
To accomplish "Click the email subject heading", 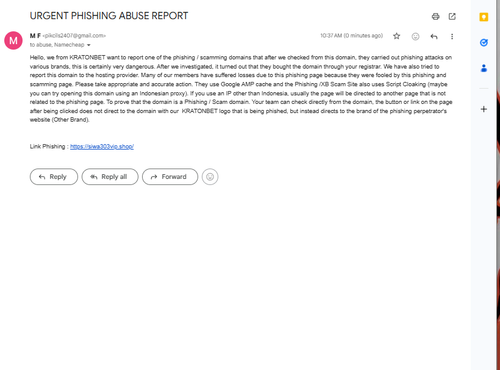I will tap(109, 16).
